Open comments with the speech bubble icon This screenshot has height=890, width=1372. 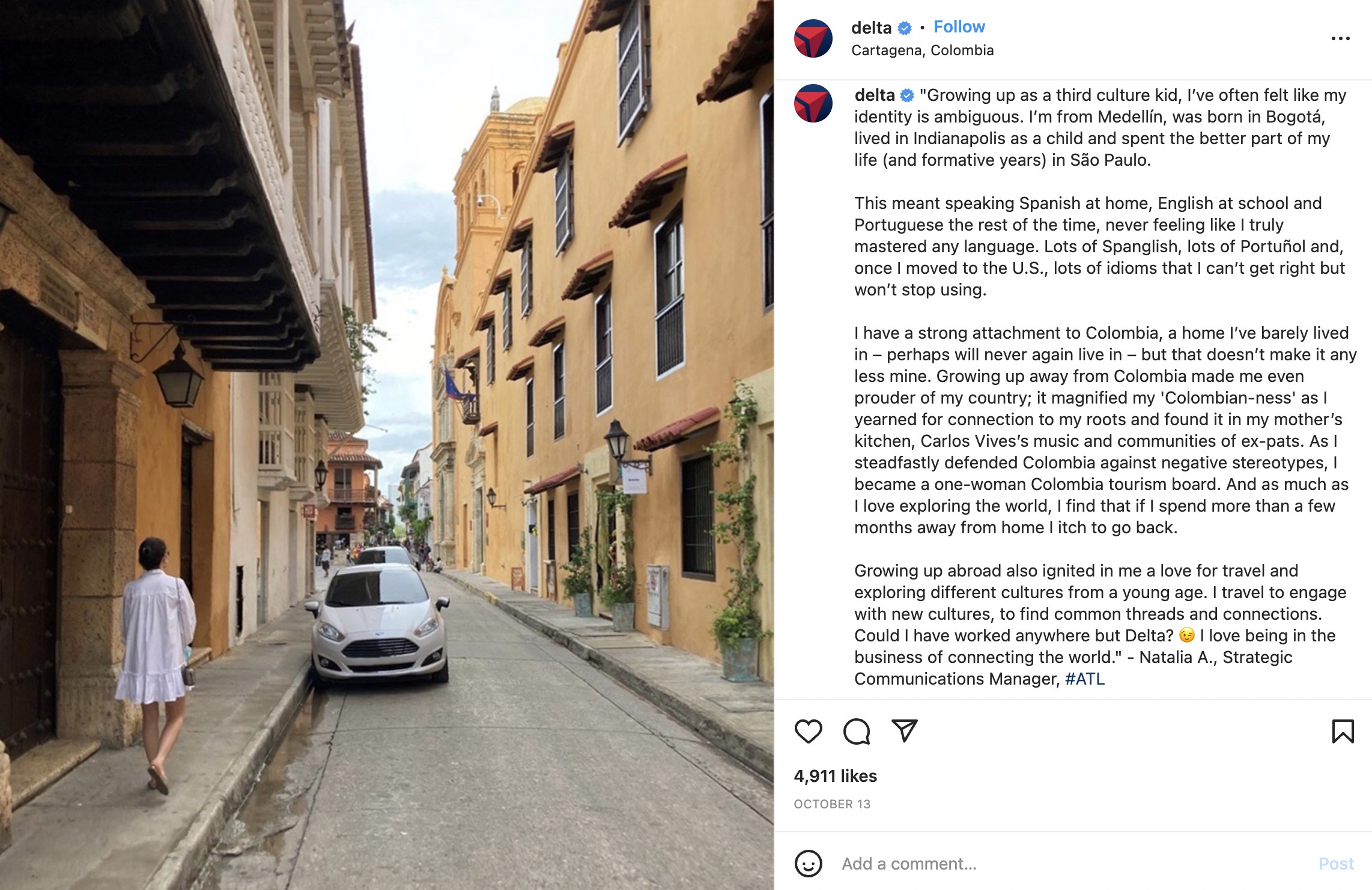point(857,731)
